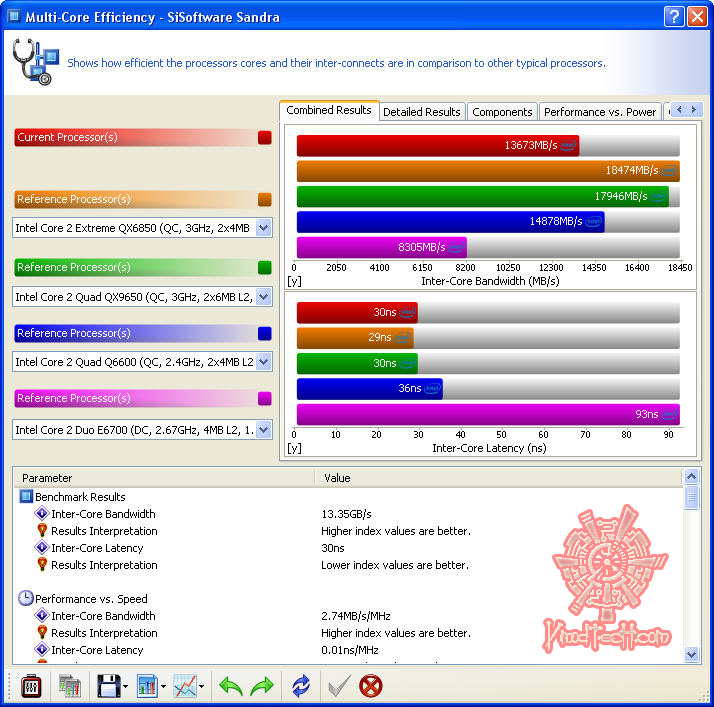Image resolution: width=714 pixels, height=707 pixels.
Task: Click the tab strip right arrow
Action: tap(694, 110)
